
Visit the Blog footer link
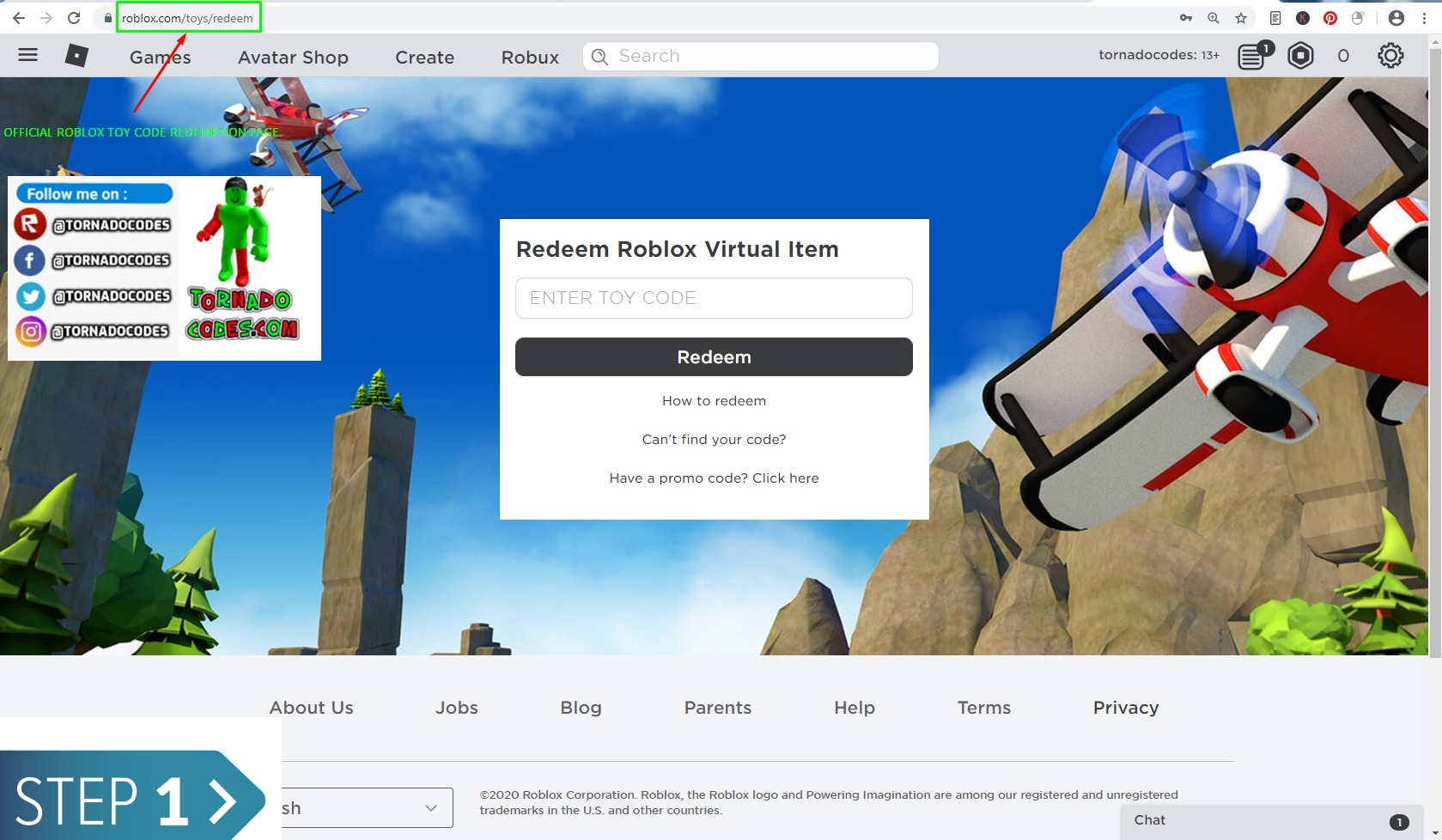(x=581, y=708)
